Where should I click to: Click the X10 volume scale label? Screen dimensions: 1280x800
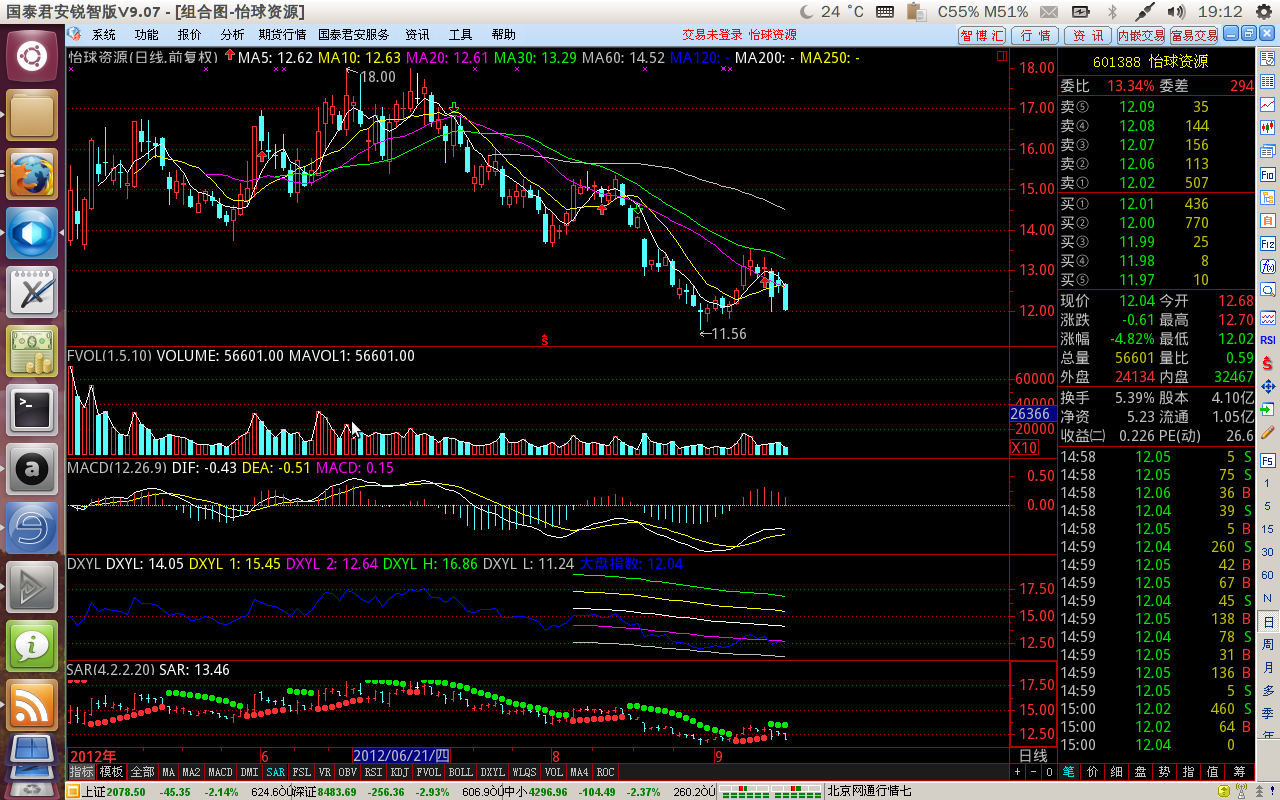(1025, 448)
